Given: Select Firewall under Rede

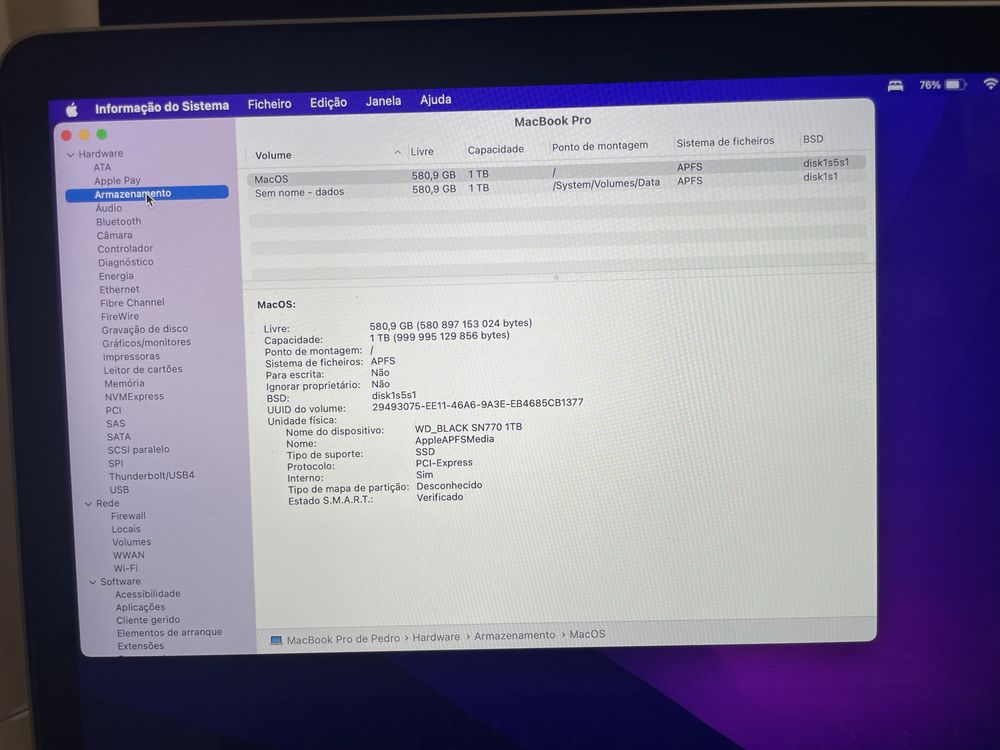Looking at the screenshot, I should 128,516.
